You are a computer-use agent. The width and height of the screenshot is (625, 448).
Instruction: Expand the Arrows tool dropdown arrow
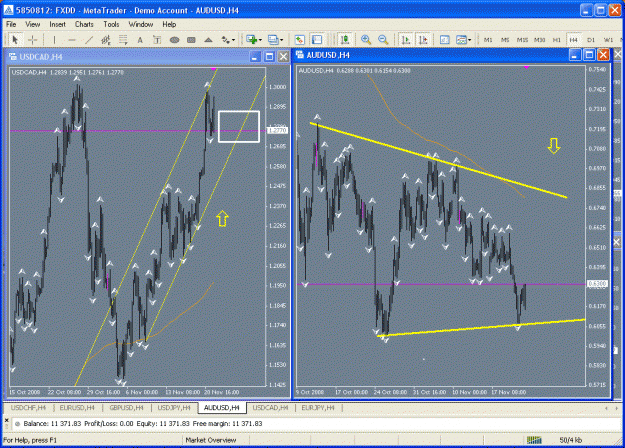234,40
